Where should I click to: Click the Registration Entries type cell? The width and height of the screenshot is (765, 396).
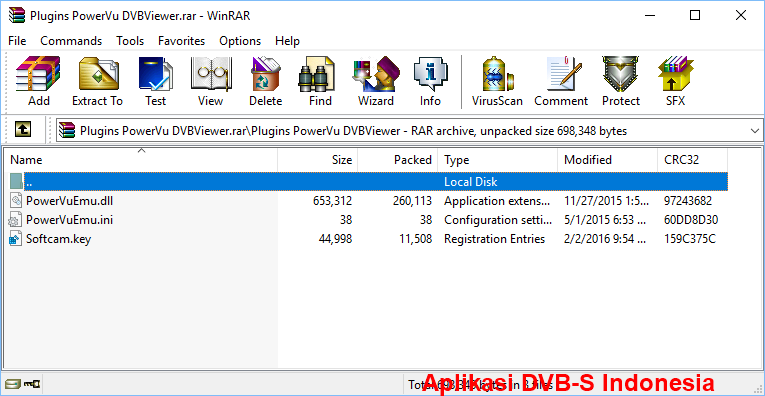(x=494, y=239)
